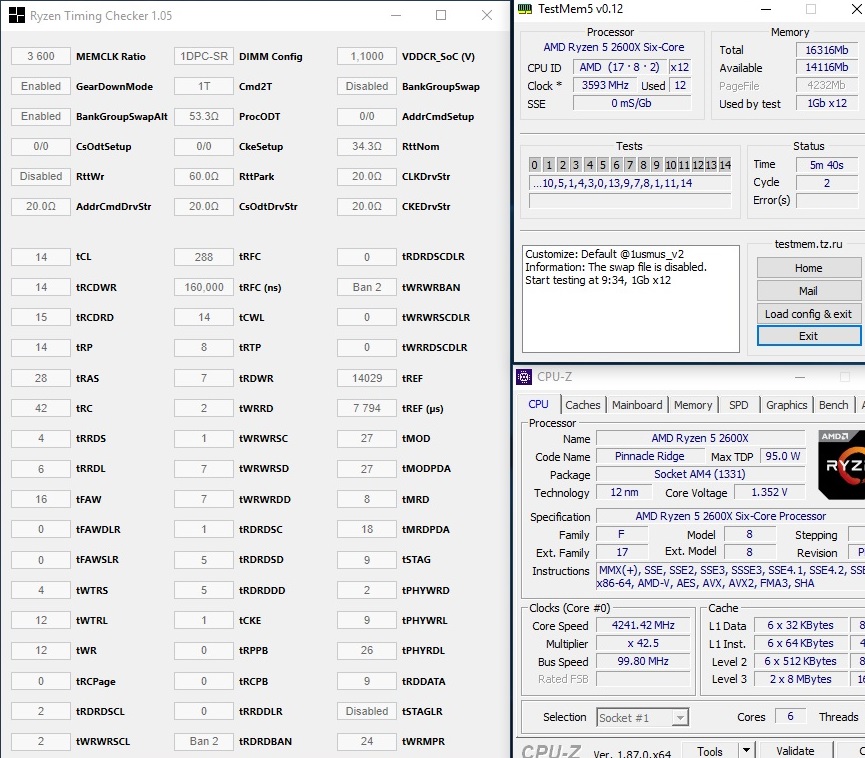
Task: Click the GearDownMode Enabled field
Action: [41, 87]
